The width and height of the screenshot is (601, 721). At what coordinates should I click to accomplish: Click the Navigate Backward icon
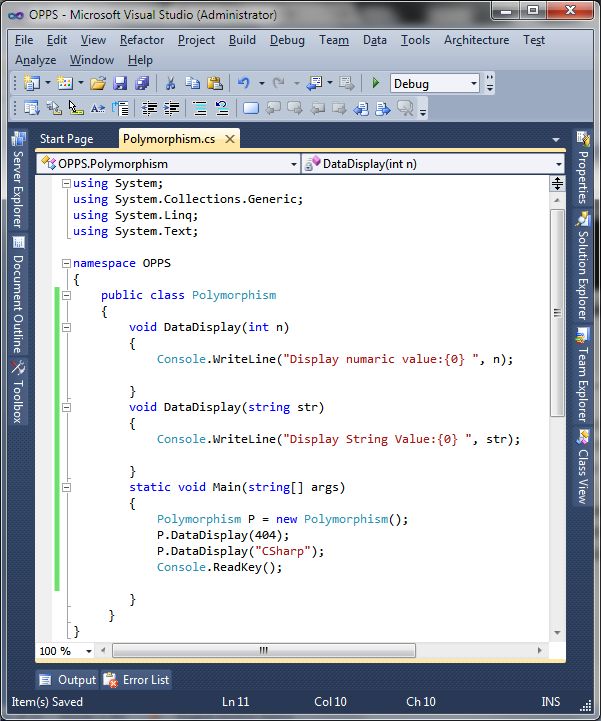[315, 83]
